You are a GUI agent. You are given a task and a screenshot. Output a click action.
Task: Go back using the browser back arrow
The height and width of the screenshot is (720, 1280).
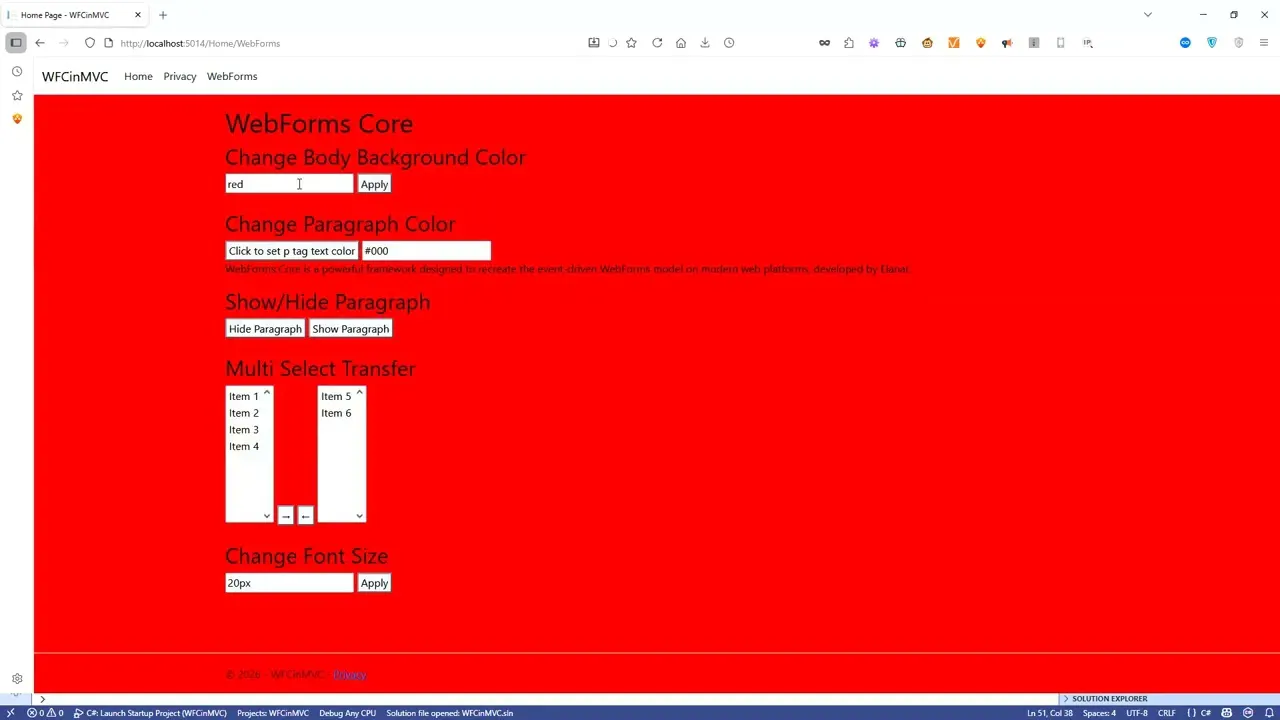pos(40,43)
